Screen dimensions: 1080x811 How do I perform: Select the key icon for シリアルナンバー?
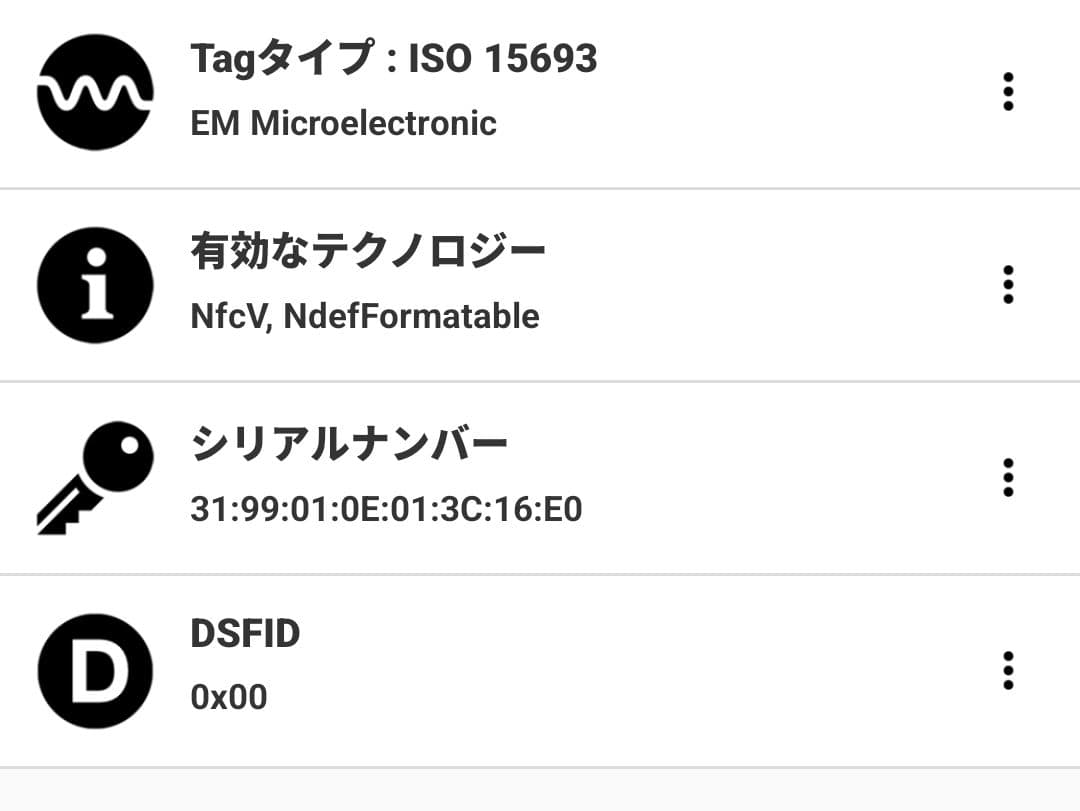pyautogui.click(x=94, y=476)
